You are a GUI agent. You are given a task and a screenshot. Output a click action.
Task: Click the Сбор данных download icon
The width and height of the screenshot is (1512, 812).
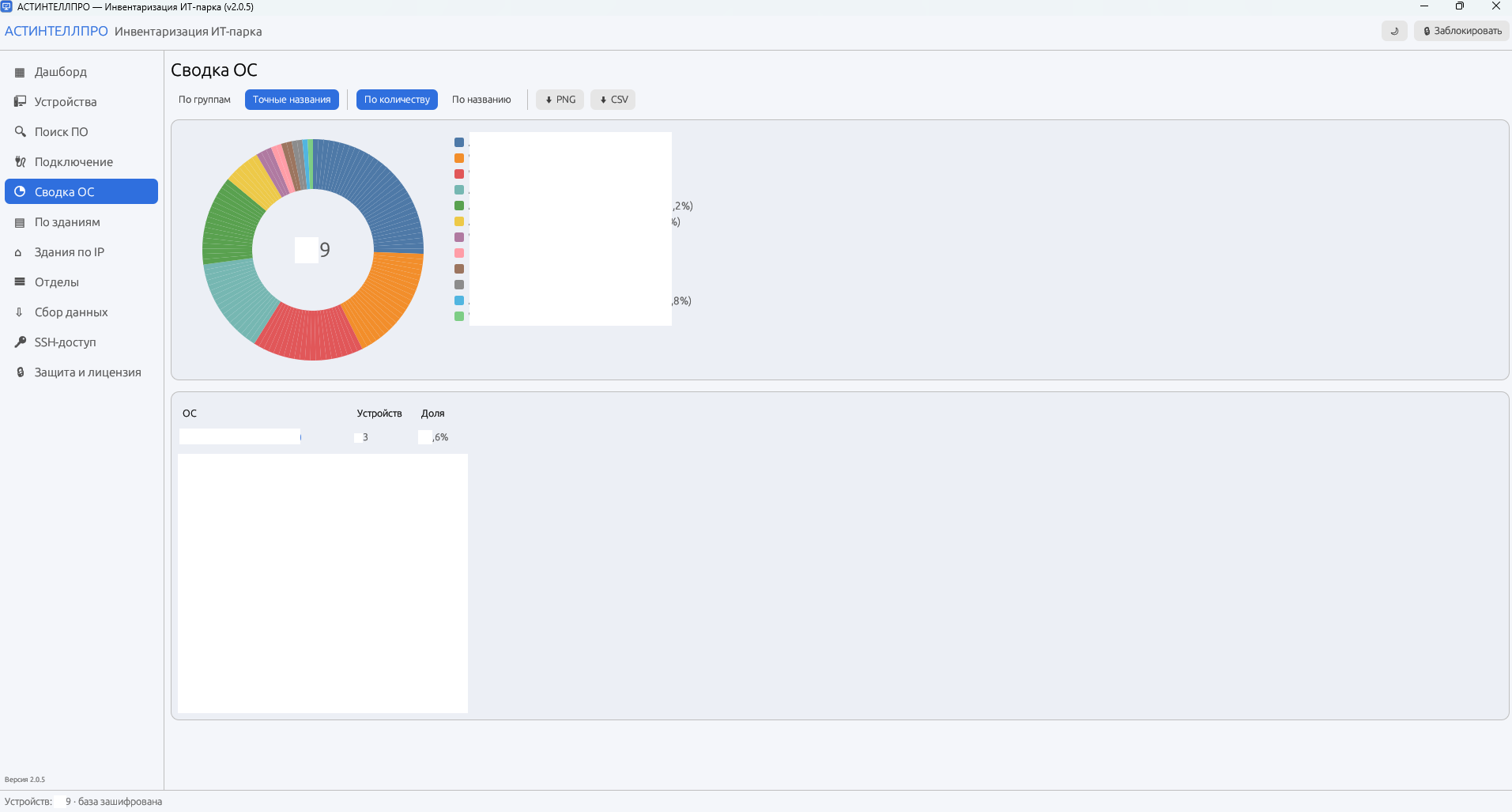point(20,312)
